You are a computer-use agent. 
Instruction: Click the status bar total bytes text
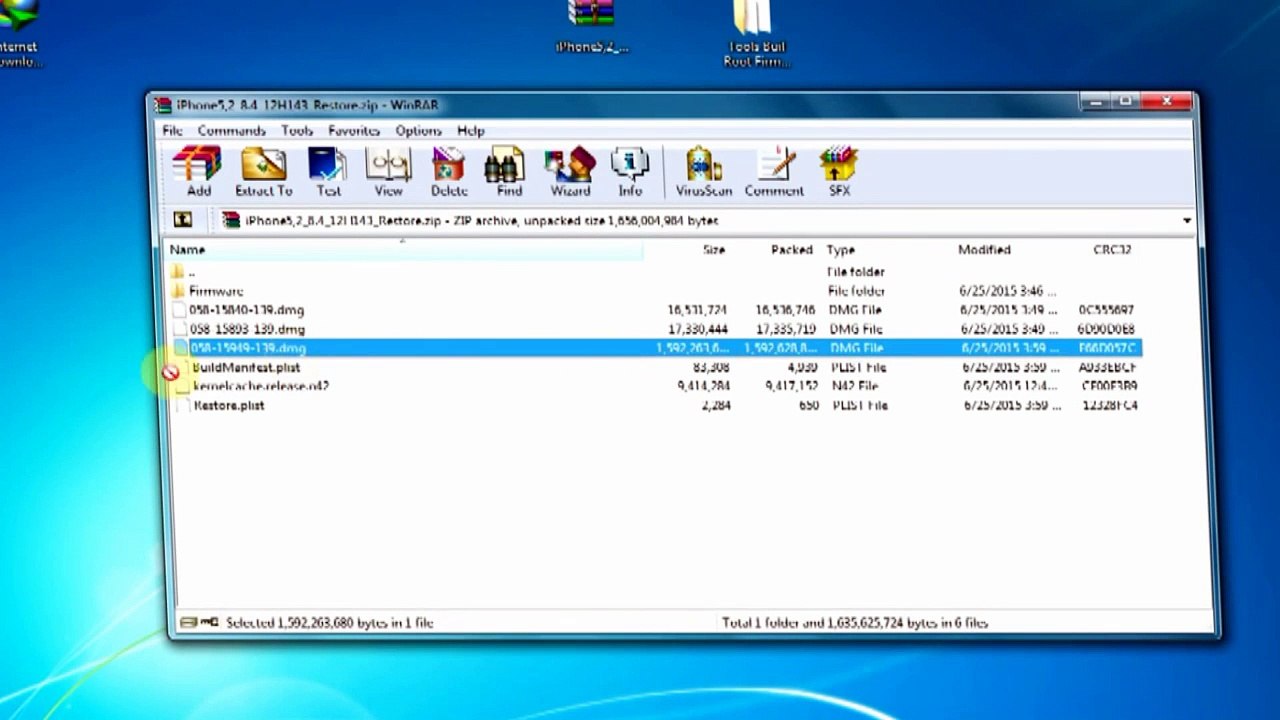855,622
